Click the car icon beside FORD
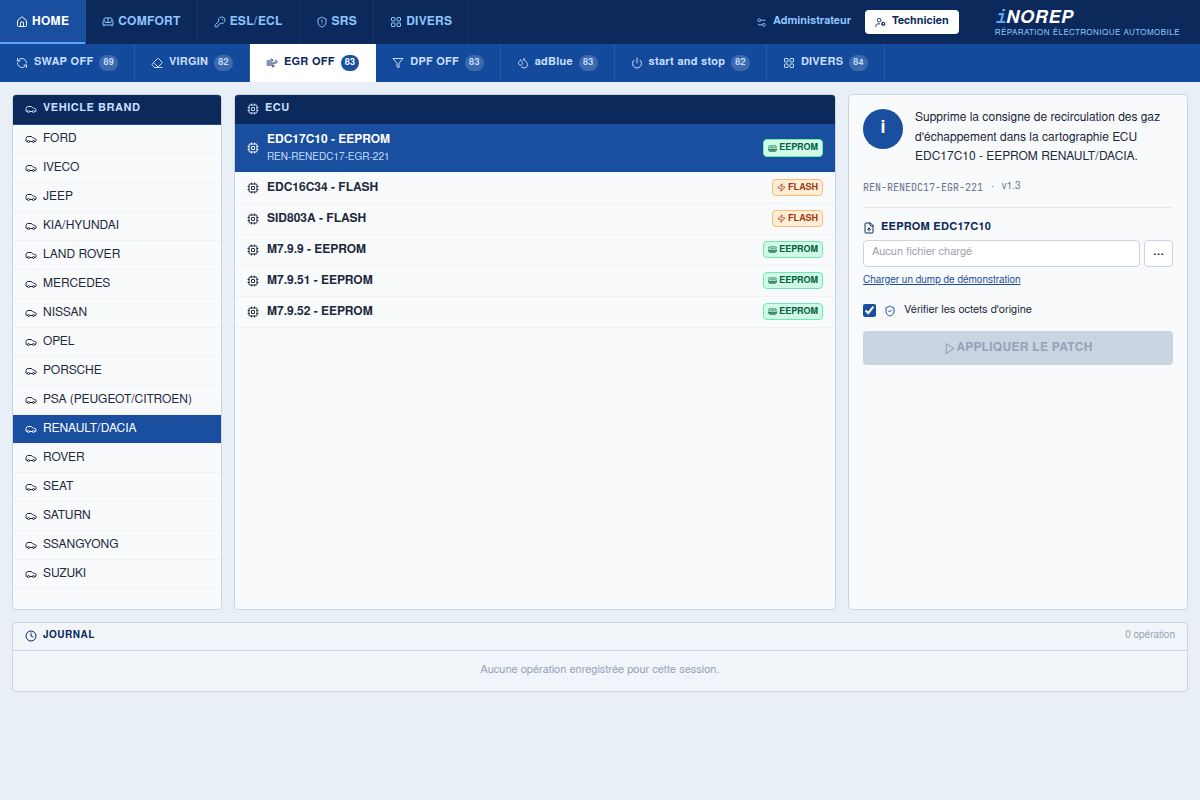This screenshot has height=800, width=1200. [31, 139]
